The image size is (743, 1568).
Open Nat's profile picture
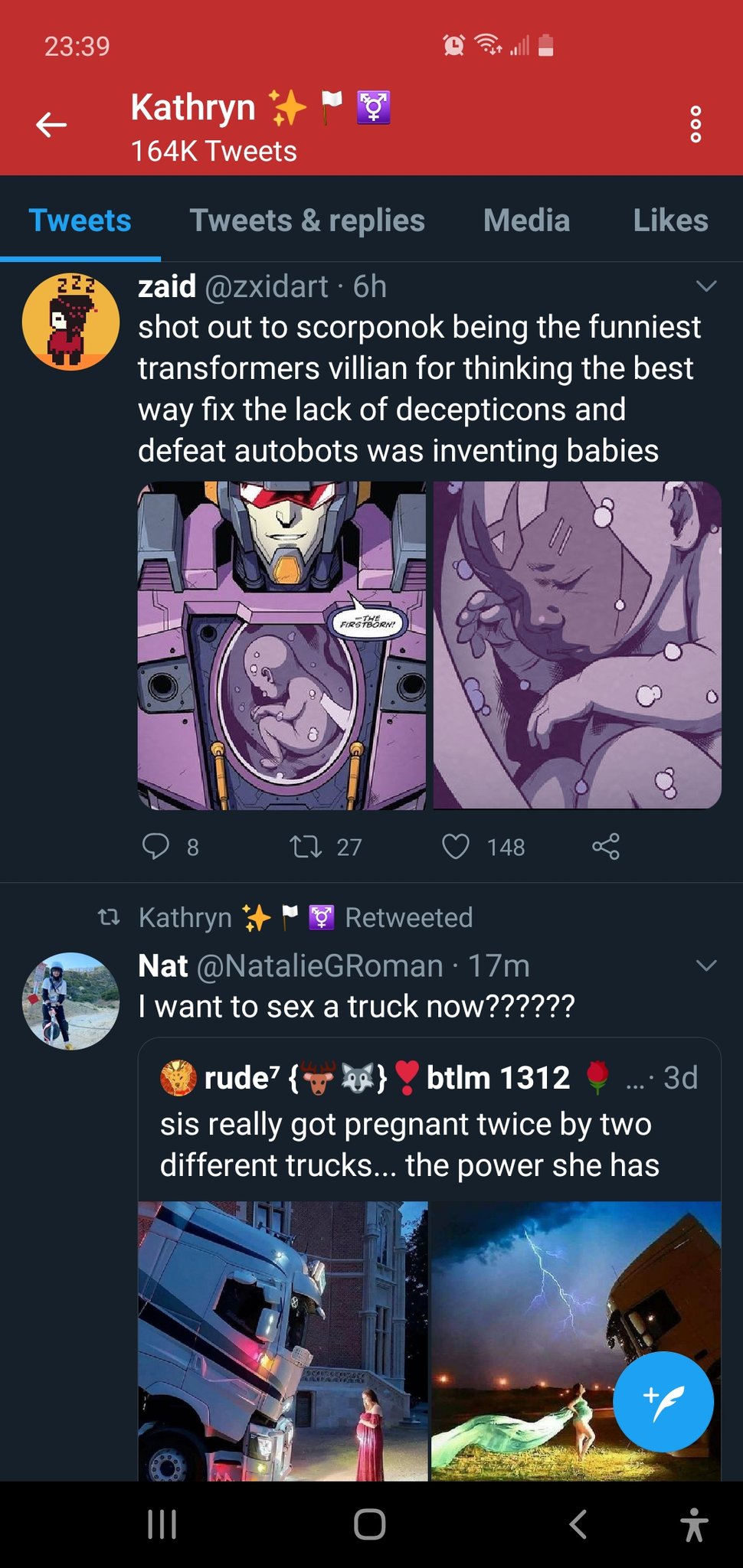(71, 1001)
